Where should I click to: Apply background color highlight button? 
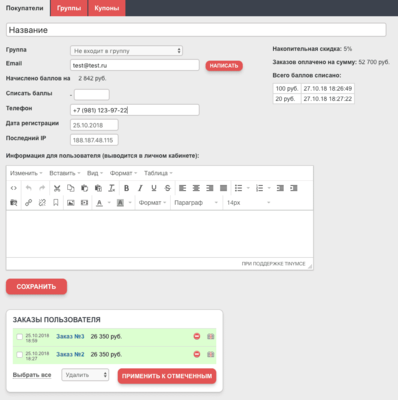[x=120, y=203]
